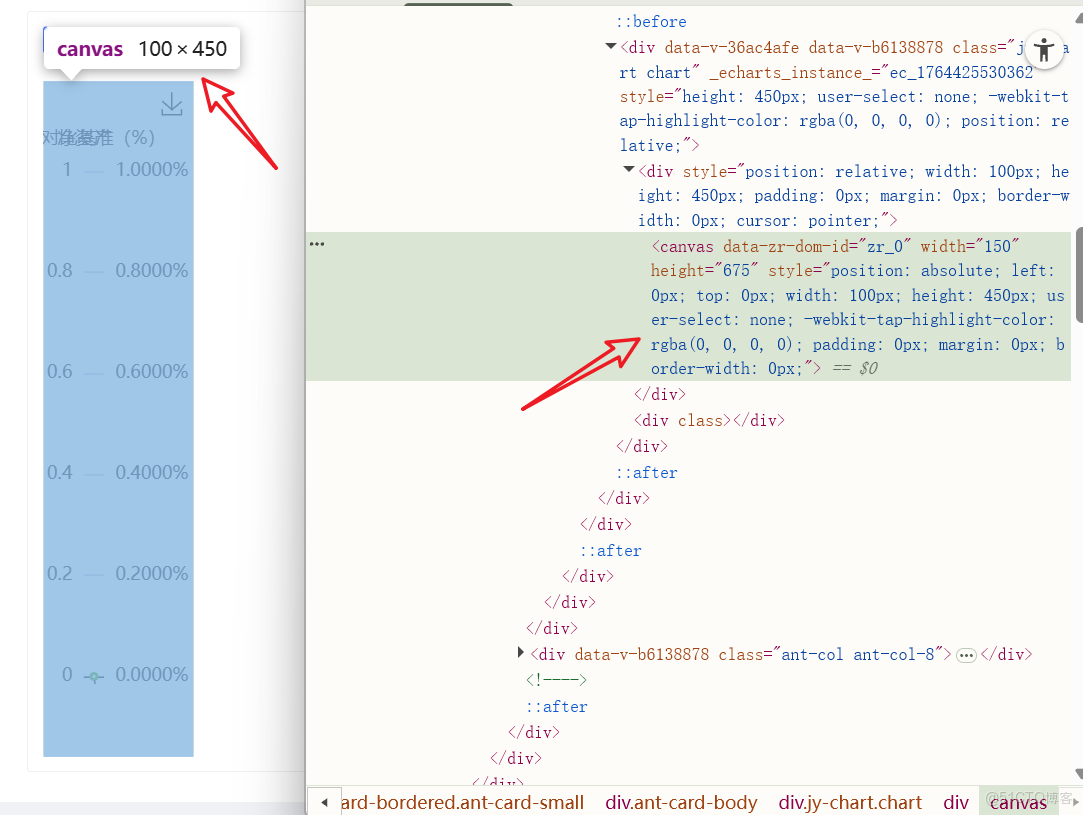
Task: Click div.jy-chart.chart breadcrumb
Action: point(850,802)
